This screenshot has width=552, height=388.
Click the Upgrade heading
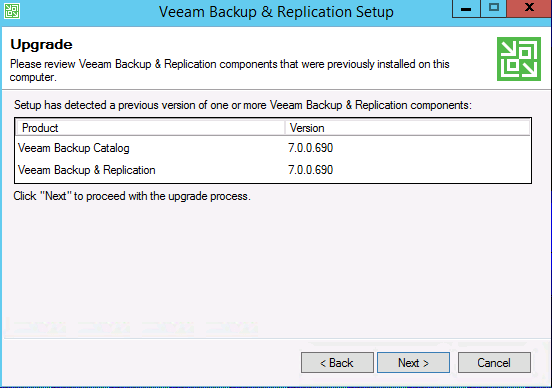click(x=41, y=45)
